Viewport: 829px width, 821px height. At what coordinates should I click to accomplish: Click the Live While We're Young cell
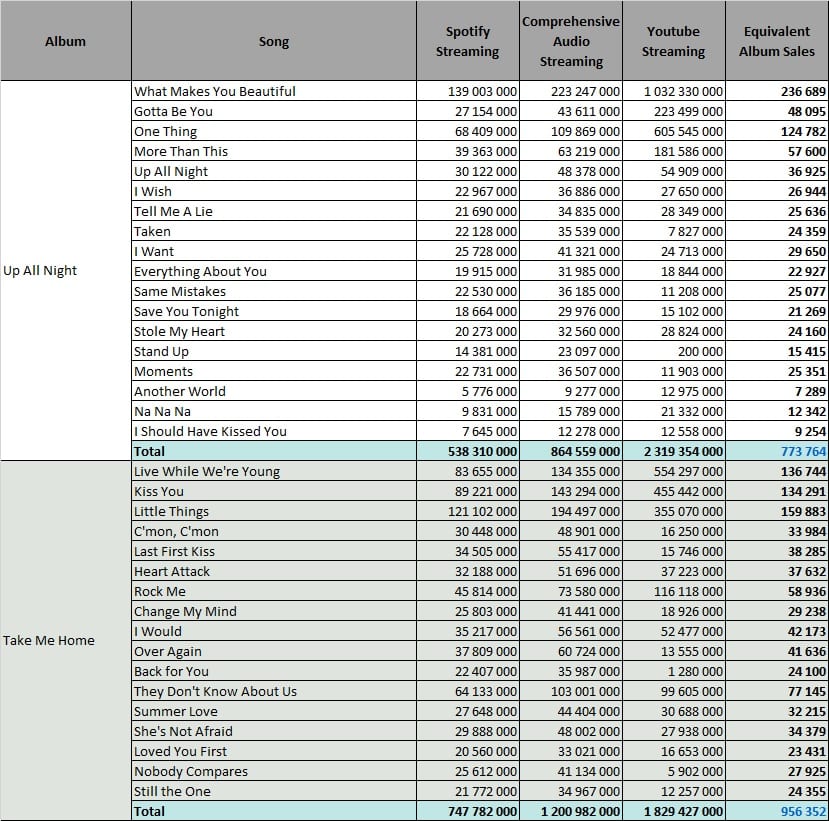[274, 472]
